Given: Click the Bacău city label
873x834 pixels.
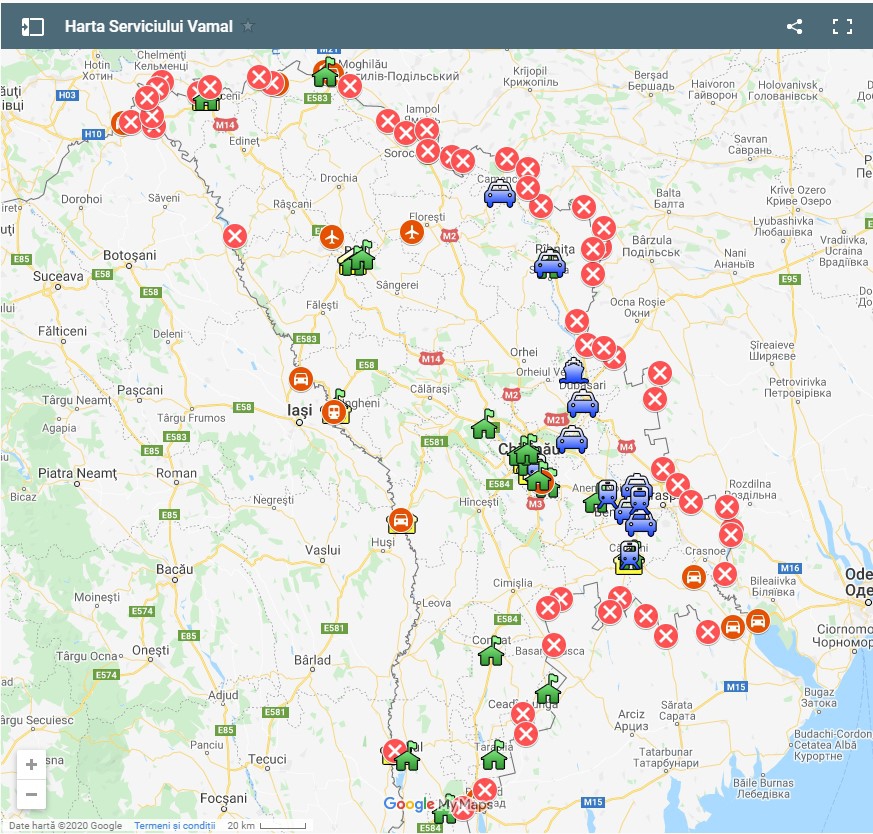Looking at the screenshot, I should pos(175,570).
